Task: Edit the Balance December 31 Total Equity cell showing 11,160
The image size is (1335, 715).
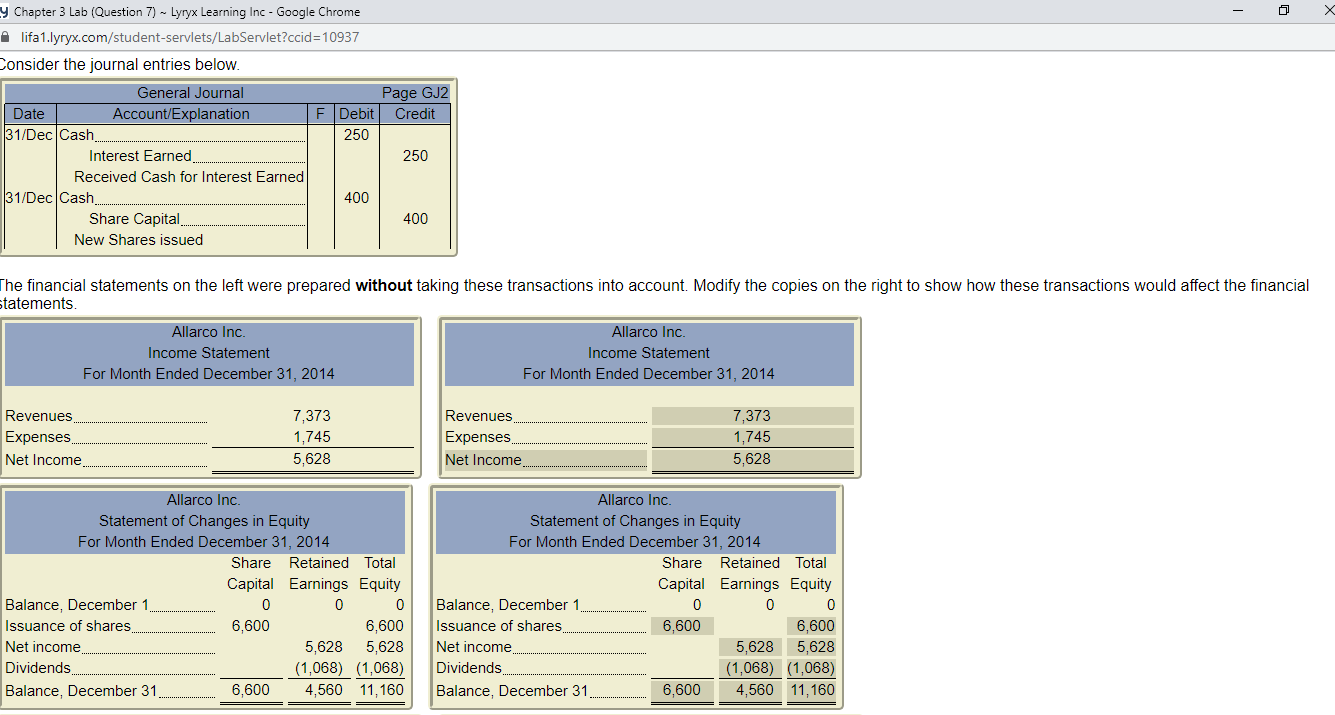Action: (810, 690)
